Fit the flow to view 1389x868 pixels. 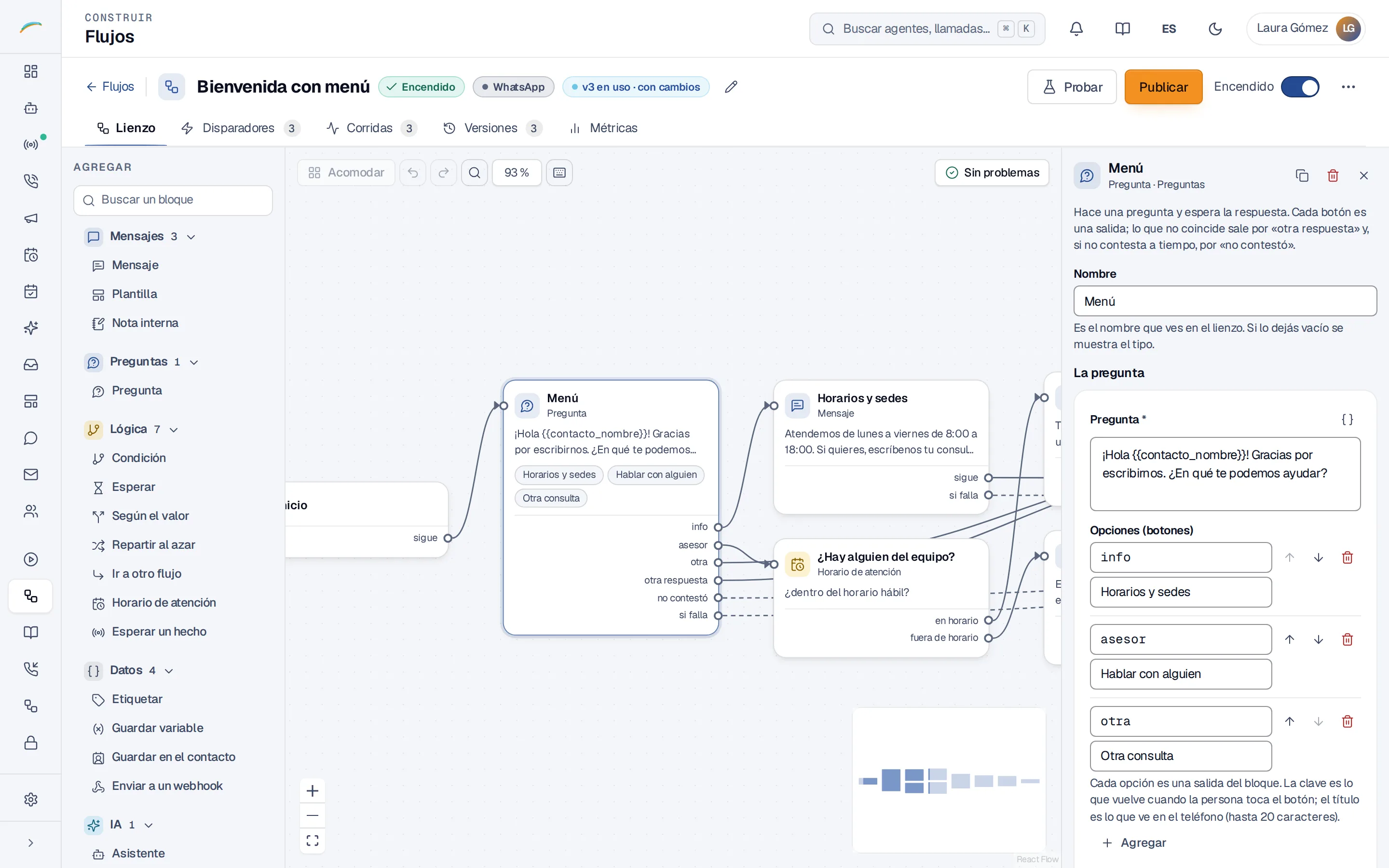coord(312,841)
